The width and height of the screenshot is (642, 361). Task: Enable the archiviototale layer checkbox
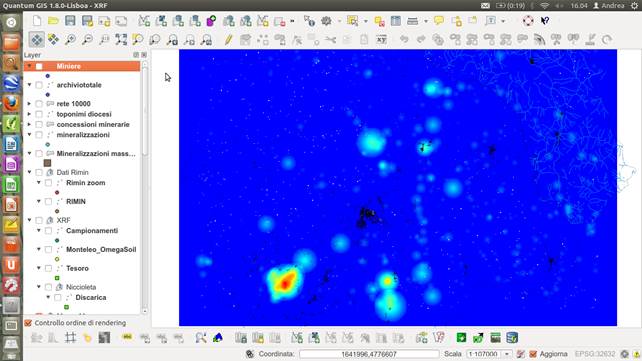point(39,85)
